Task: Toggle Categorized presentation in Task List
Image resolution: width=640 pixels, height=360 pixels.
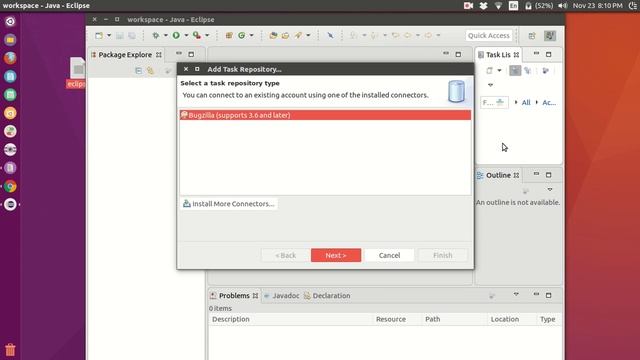Action: [515, 71]
